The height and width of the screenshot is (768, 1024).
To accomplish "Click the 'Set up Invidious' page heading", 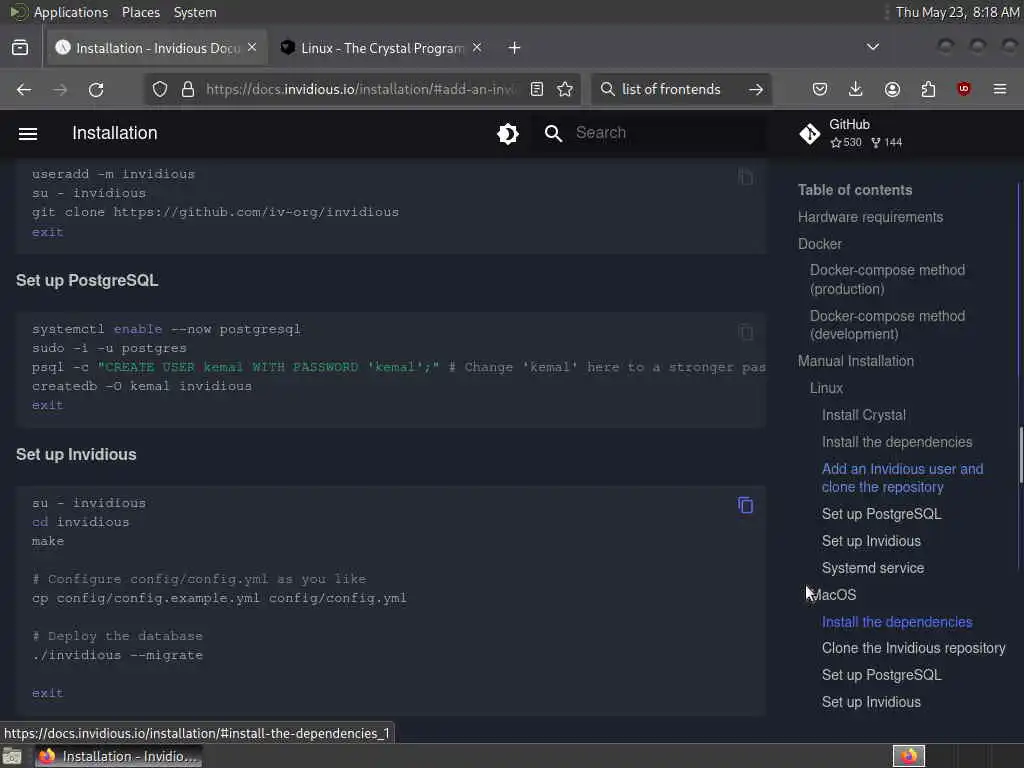I will [x=76, y=455].
